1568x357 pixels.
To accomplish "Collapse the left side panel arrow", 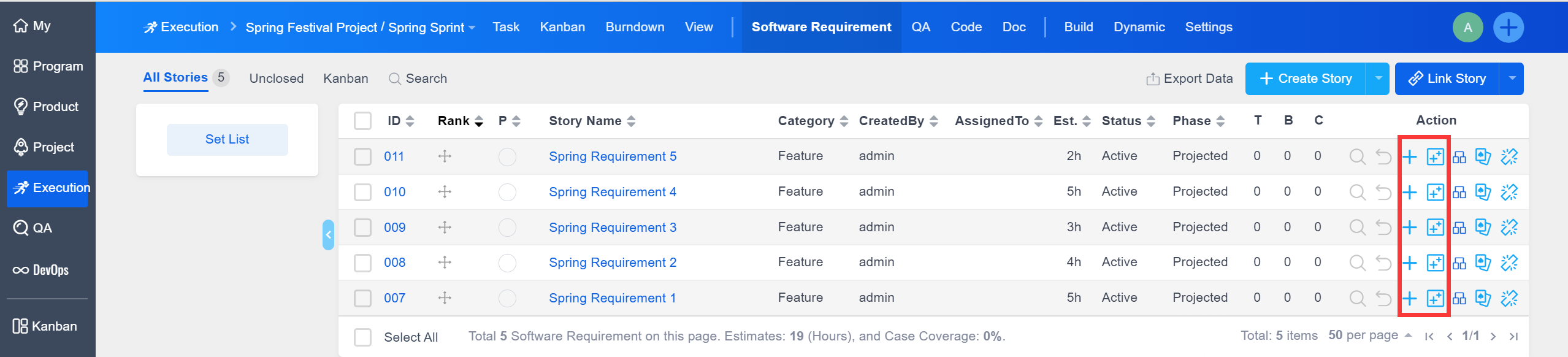I will (328, 235).
